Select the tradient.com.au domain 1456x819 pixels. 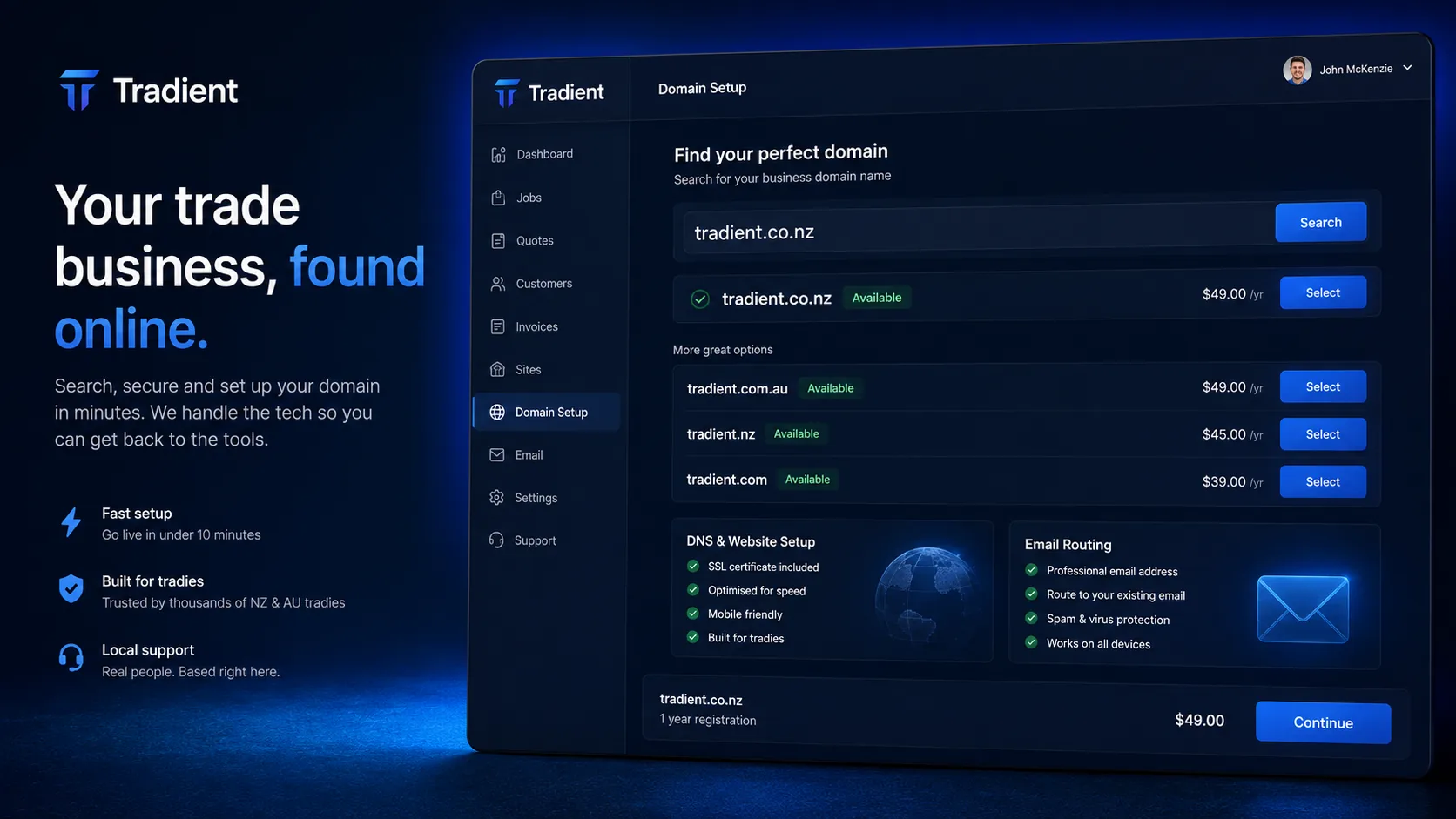pos(1323,386)
